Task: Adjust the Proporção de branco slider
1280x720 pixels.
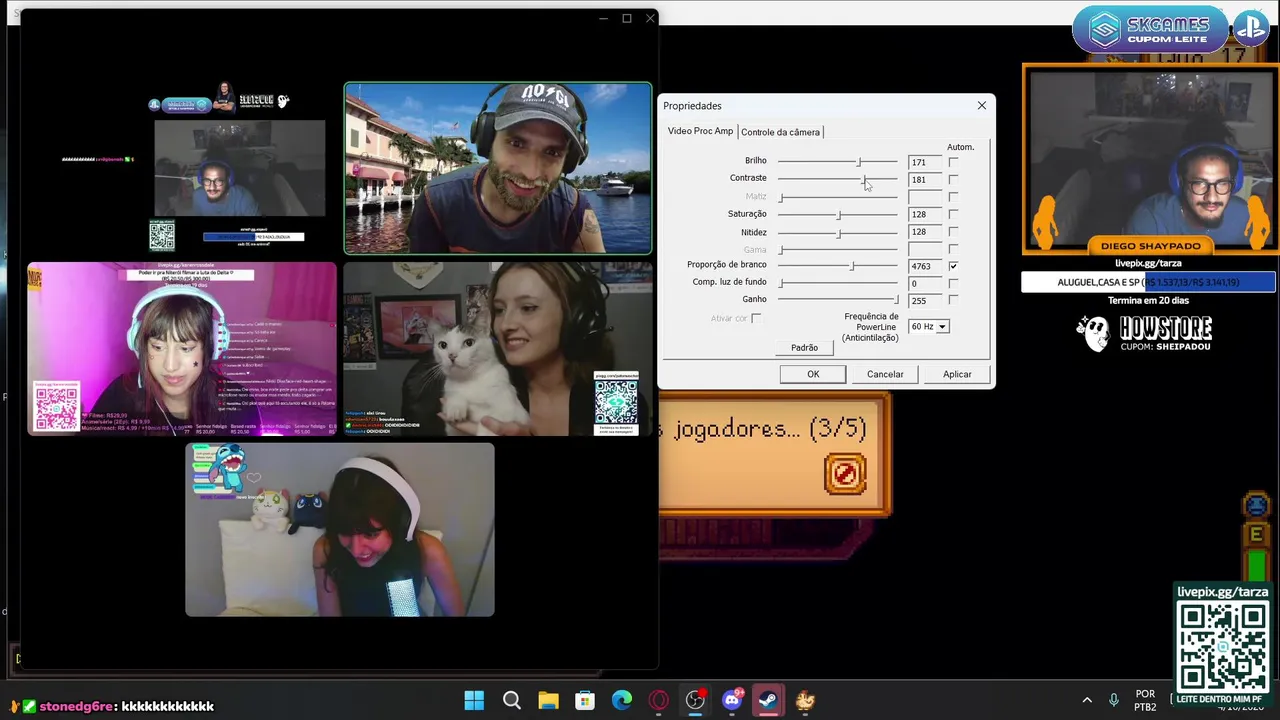Action: [x=838, y=266]
